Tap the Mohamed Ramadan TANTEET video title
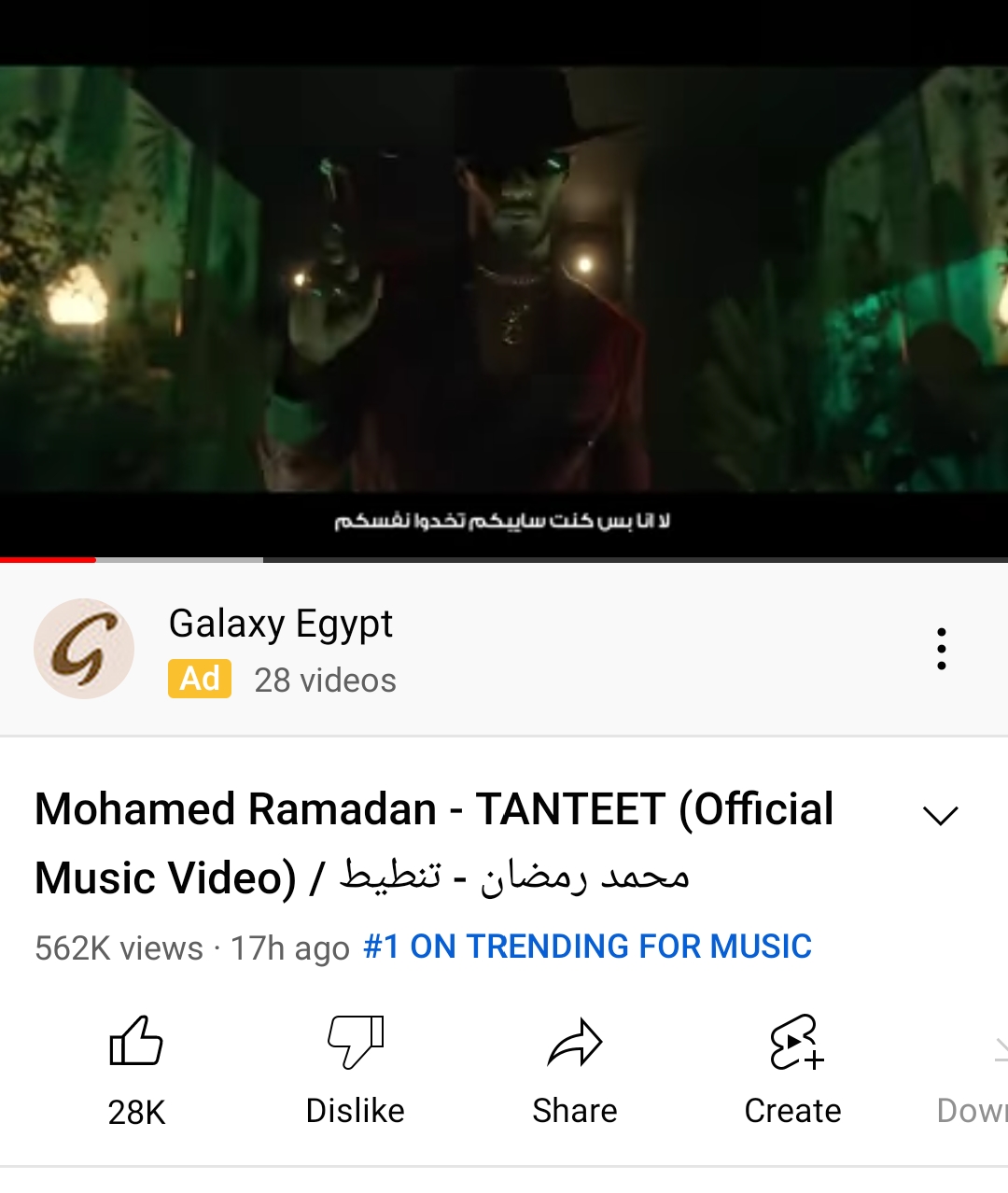Image resolution: width=1008 pixels, height=1193 pixels. 434,843
